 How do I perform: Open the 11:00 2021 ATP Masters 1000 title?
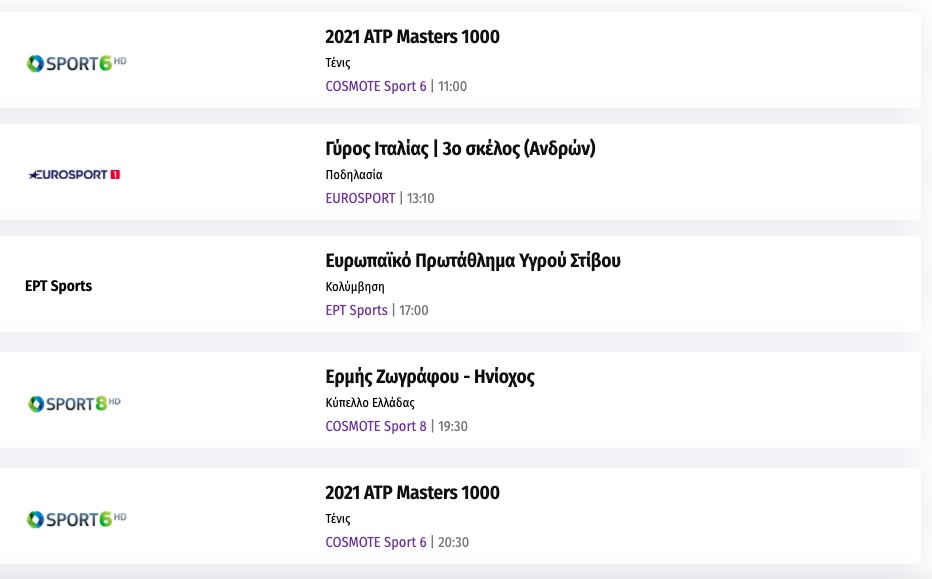[412, 37]
